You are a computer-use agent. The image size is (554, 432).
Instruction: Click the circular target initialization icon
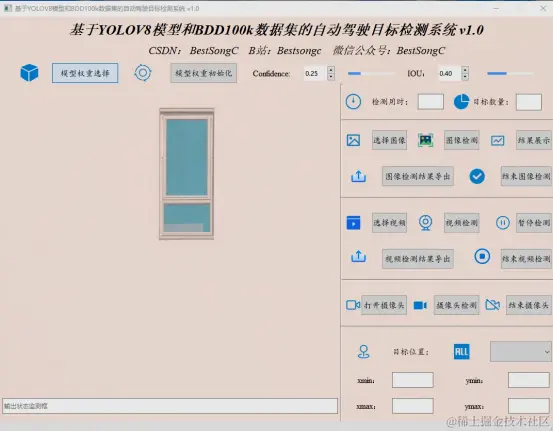143,73
